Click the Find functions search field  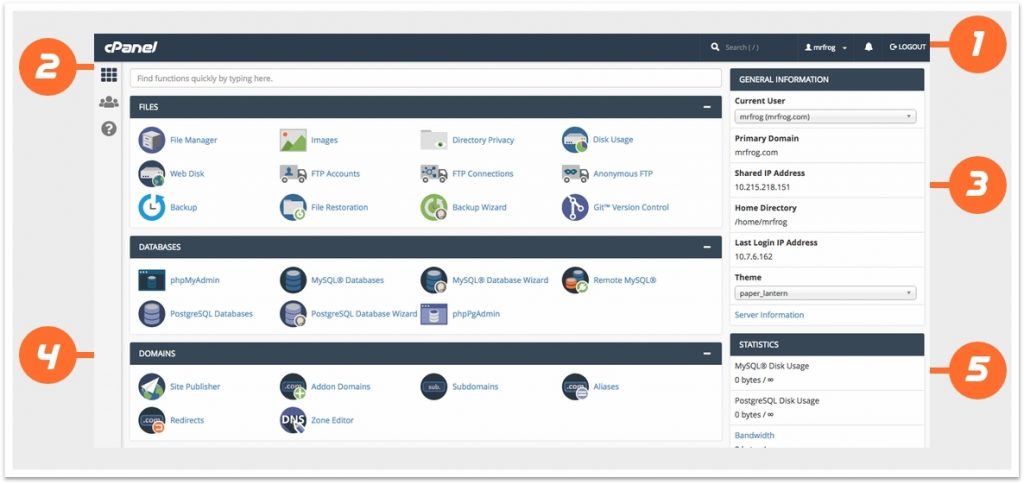(425, 78)
